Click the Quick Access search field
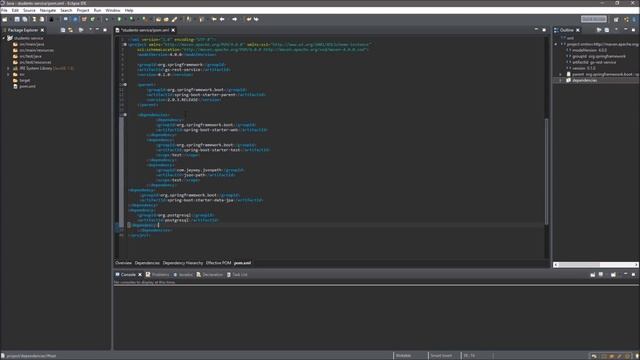This screenshot has width=640, height=360. [x=593, y=19]
